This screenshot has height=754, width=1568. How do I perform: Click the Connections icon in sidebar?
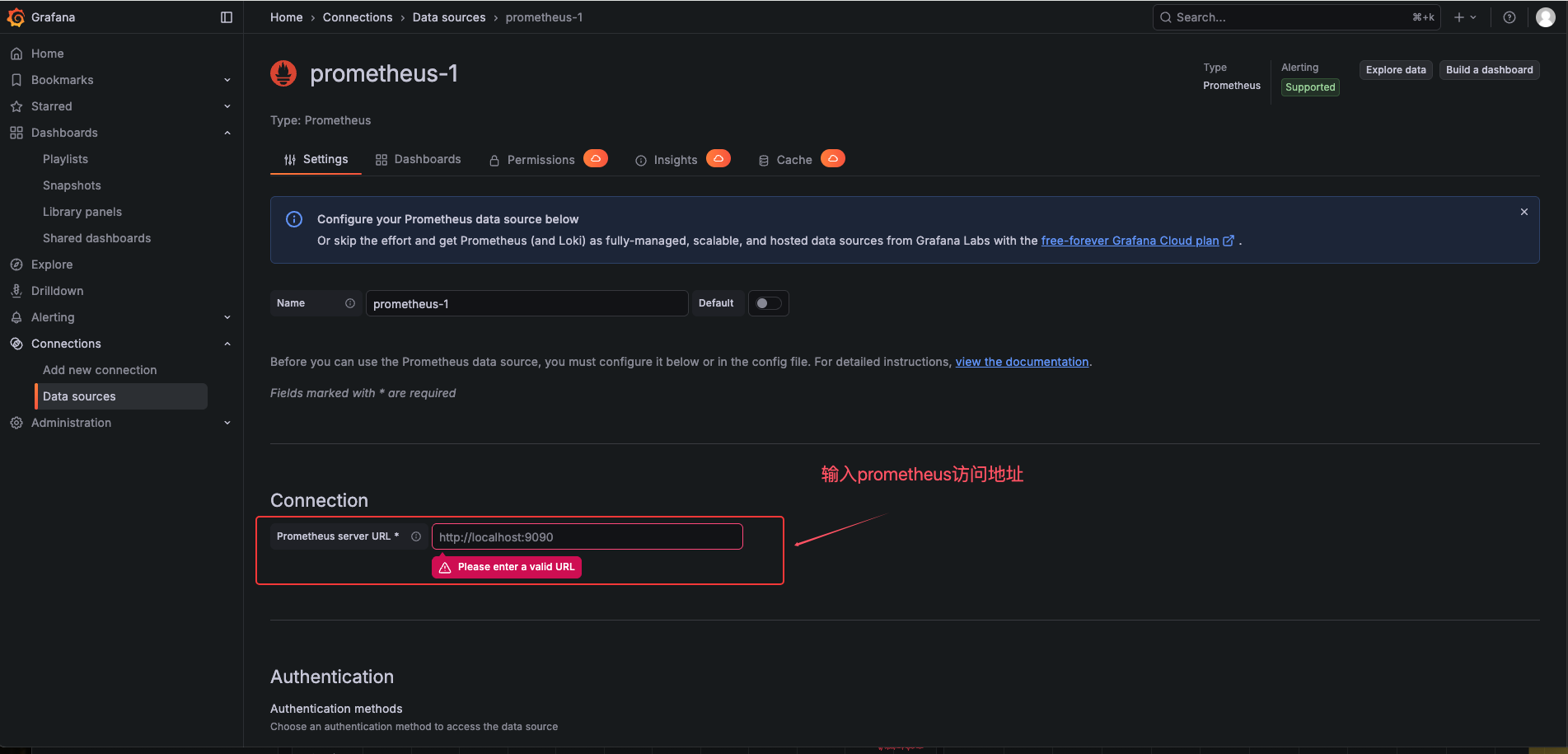click(16, 344)
